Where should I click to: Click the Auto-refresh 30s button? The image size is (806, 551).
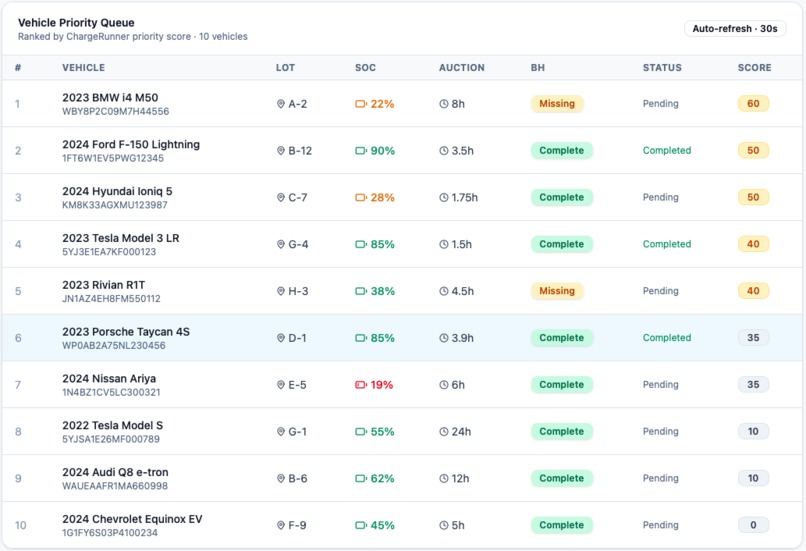coord(735,29)
